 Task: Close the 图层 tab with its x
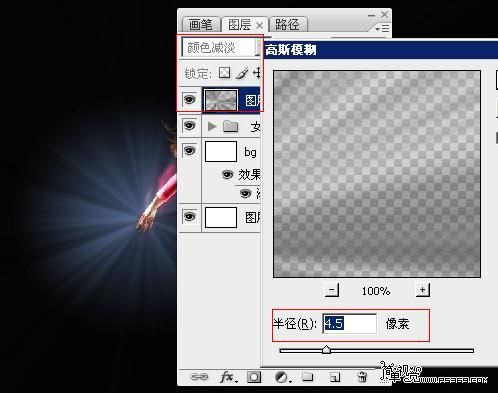[x=260, y=25]
